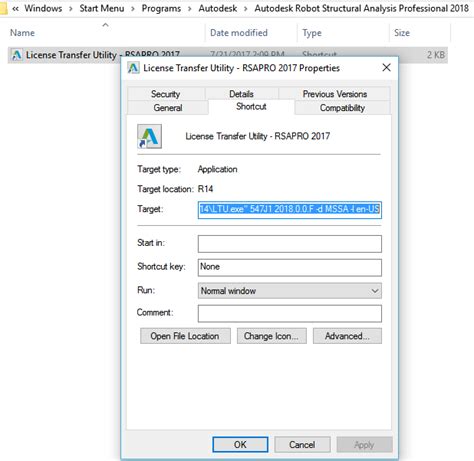Image resolution: width=474 pixels, height=461 pixels.
Task: Click the Target input field
Action: [x=290, y=210]
